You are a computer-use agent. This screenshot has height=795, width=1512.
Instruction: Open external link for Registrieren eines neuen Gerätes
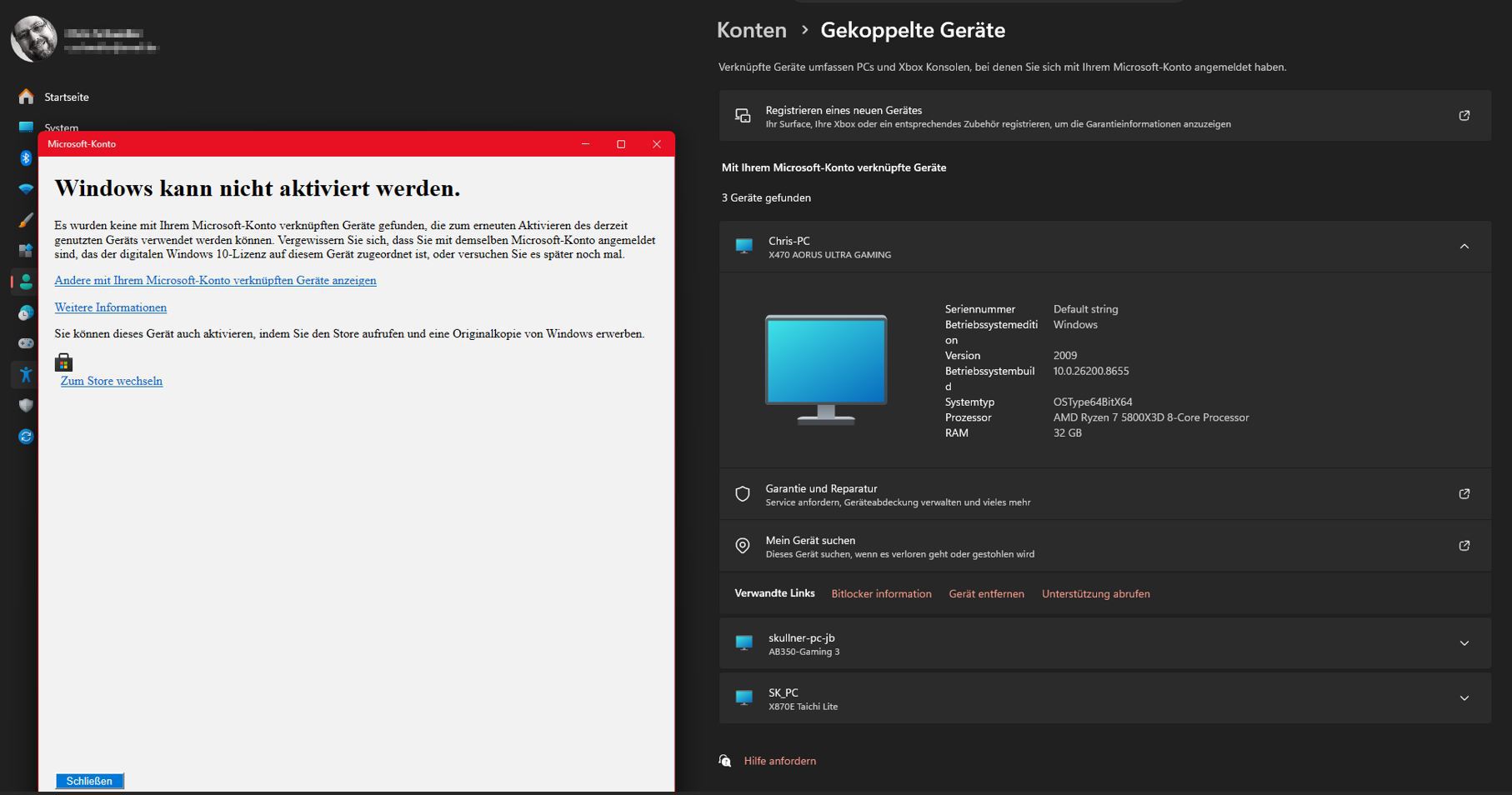coord(1464,116)
